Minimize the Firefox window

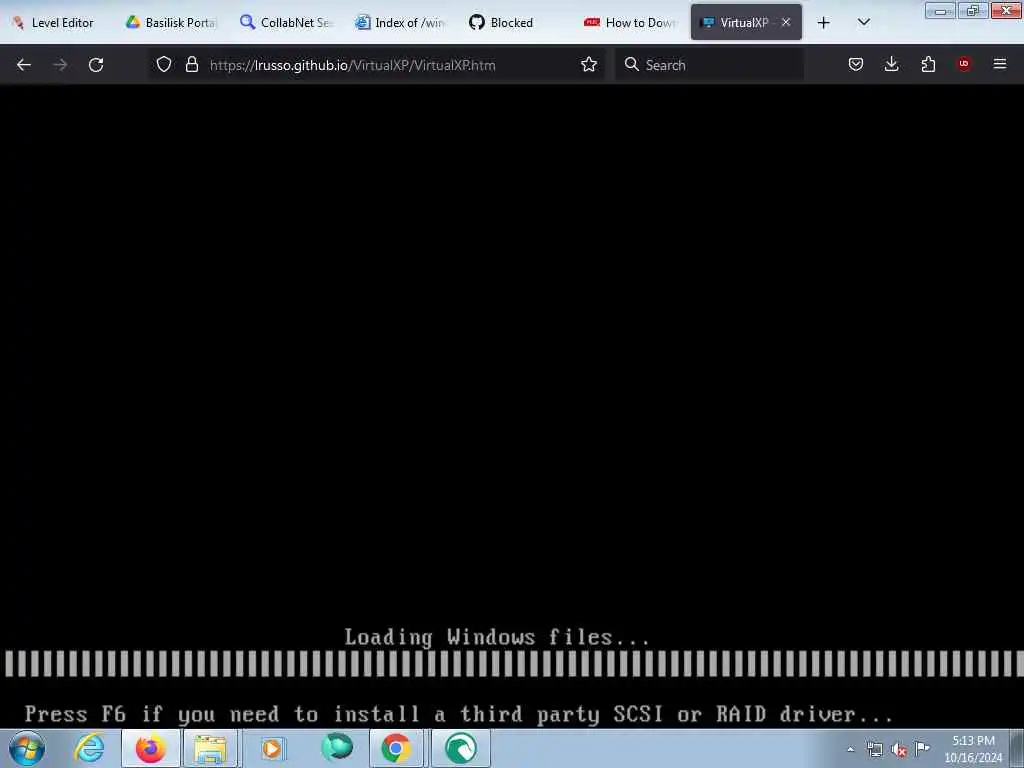click(940, 10)
